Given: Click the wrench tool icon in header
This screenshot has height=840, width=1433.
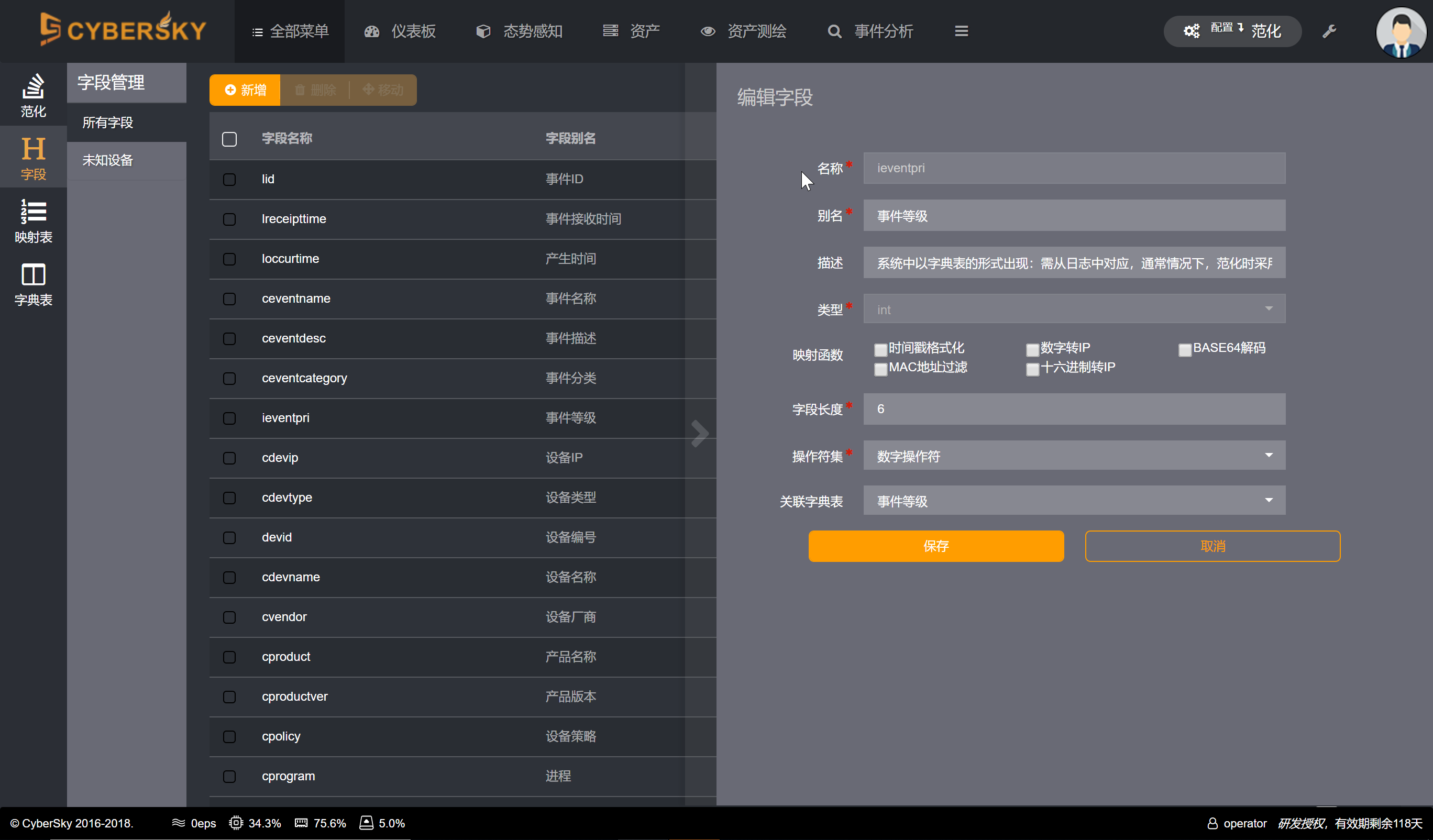Looking at the screenshot, I should click(1329, 31).
